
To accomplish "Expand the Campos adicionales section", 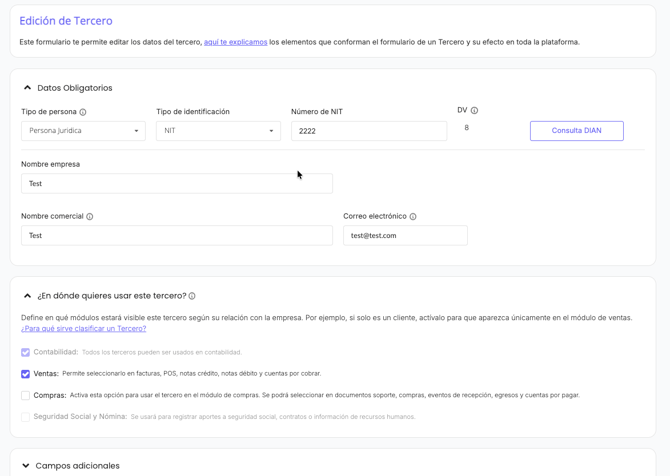I will (27, 466).
